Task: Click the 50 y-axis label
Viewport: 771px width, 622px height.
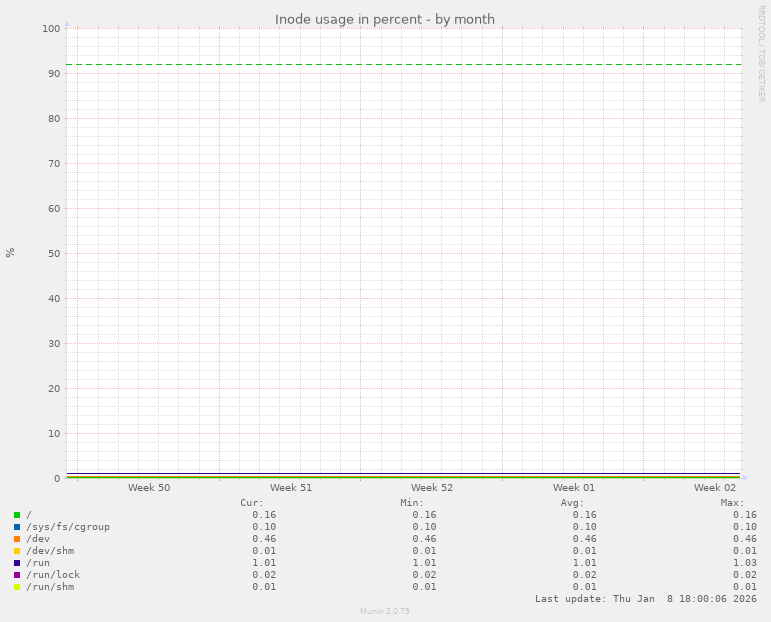Action: coord(54,254)
